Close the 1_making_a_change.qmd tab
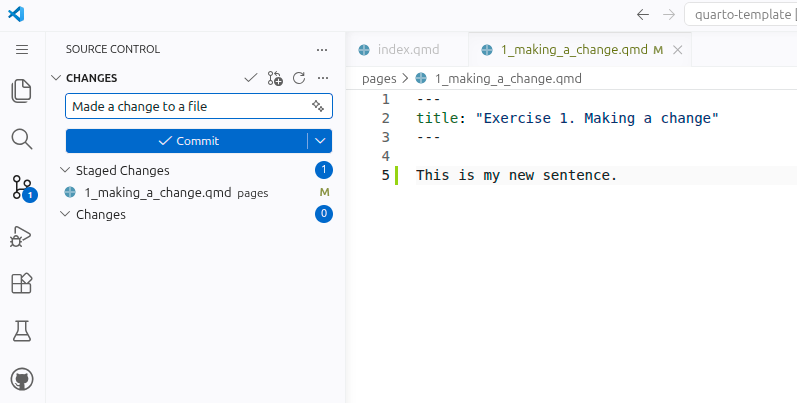The image size is (797, 403). point(678,50)
